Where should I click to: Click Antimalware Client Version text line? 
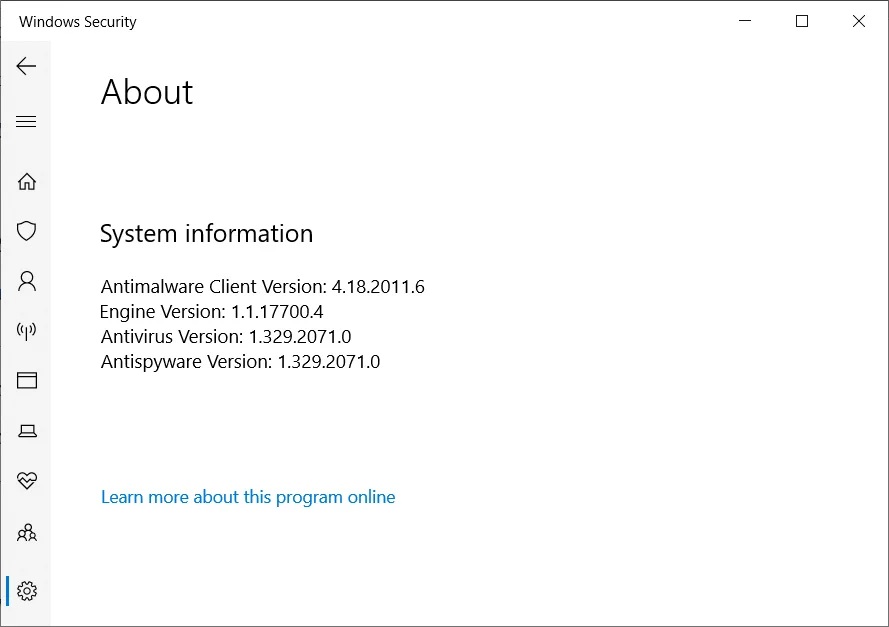263,287
